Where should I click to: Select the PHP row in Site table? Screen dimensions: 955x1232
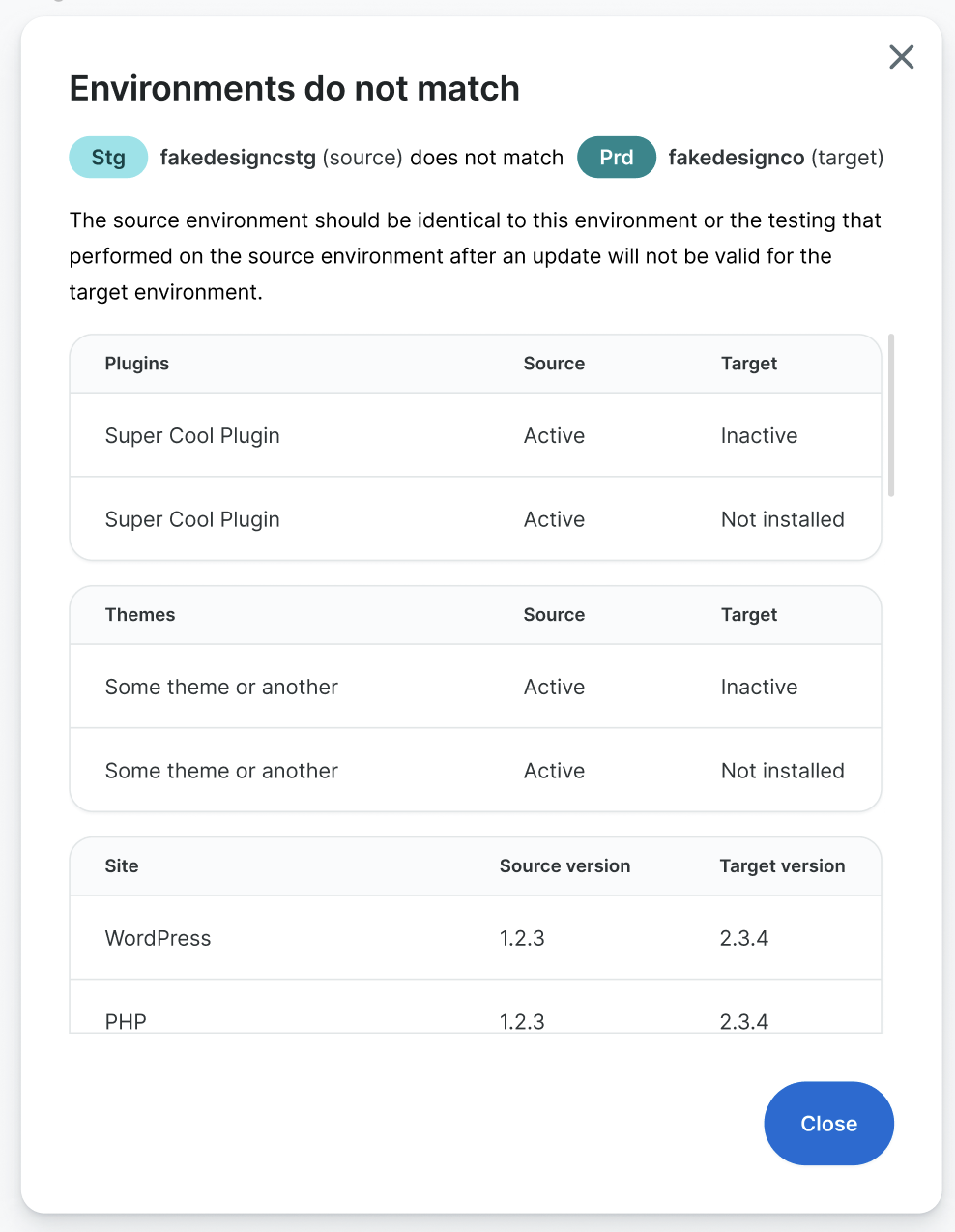pos(126,1020)
